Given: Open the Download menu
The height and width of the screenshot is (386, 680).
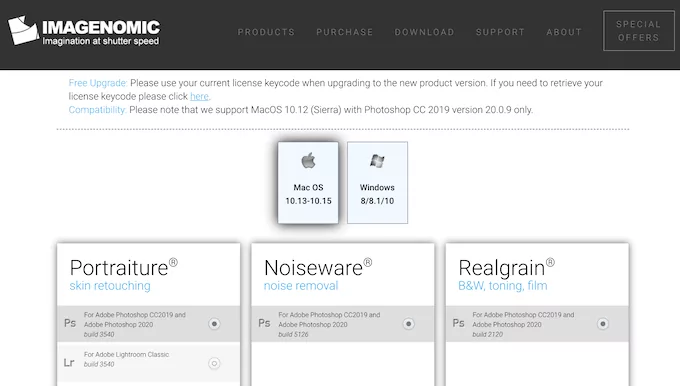Looking at the screenshot, I should pyautogui.click(x=424, y=32).
